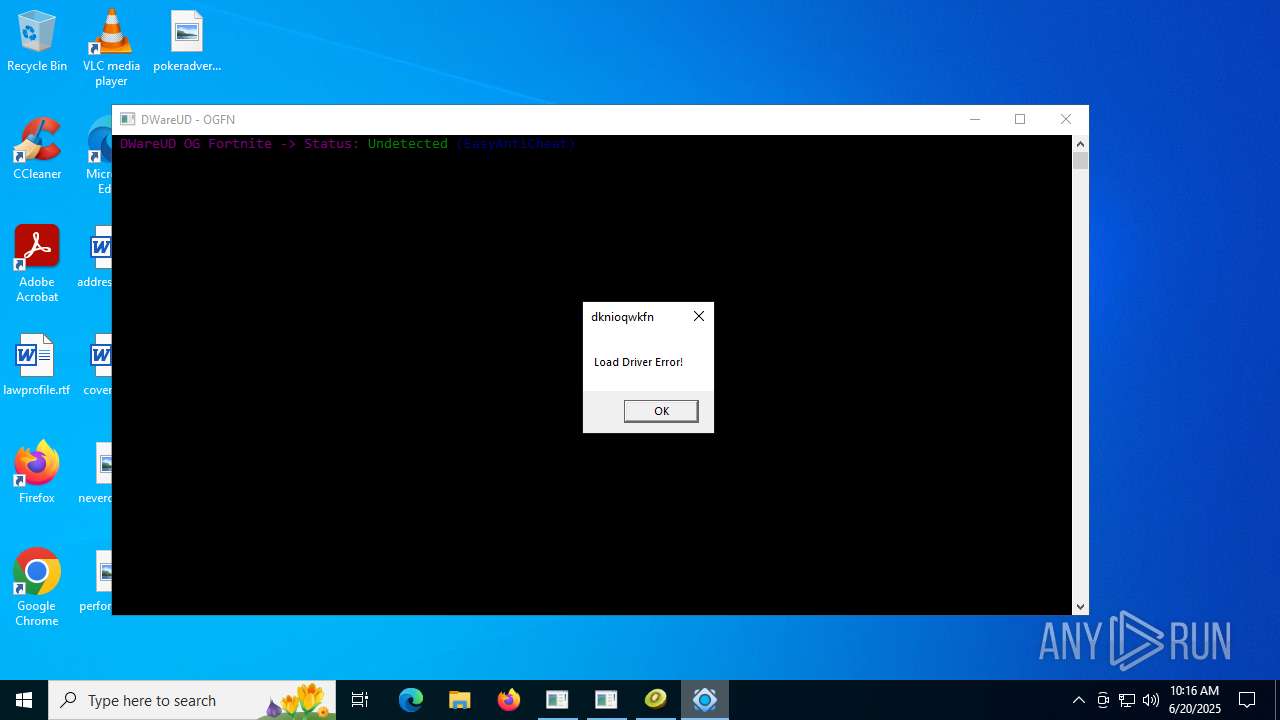
Task: Open the volume control tray icon
Action: point(1151,700)
